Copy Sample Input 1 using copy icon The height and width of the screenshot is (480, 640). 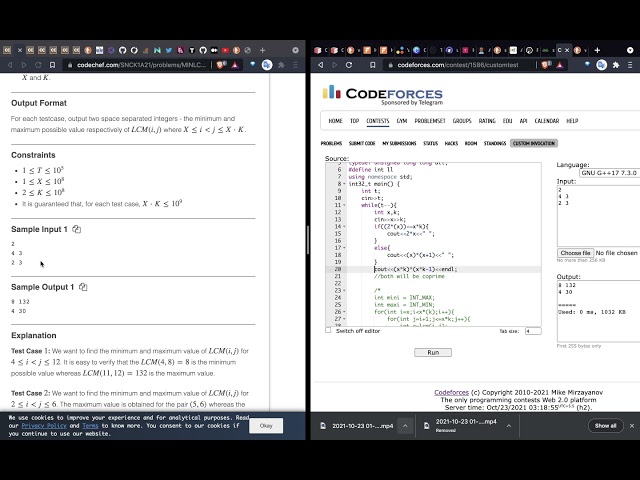pyautogui.click(x=76, y=229)
